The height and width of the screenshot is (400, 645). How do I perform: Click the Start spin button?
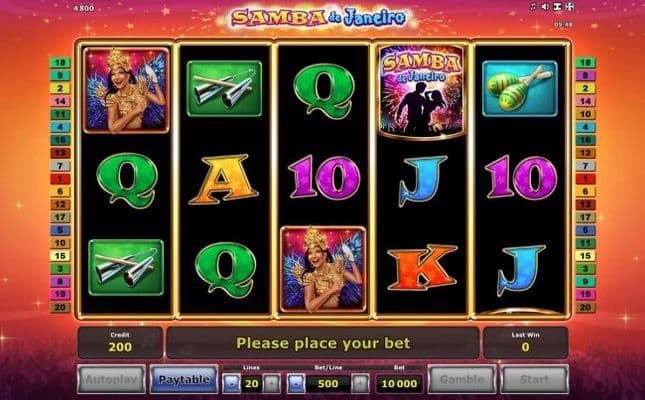(534, 379)
